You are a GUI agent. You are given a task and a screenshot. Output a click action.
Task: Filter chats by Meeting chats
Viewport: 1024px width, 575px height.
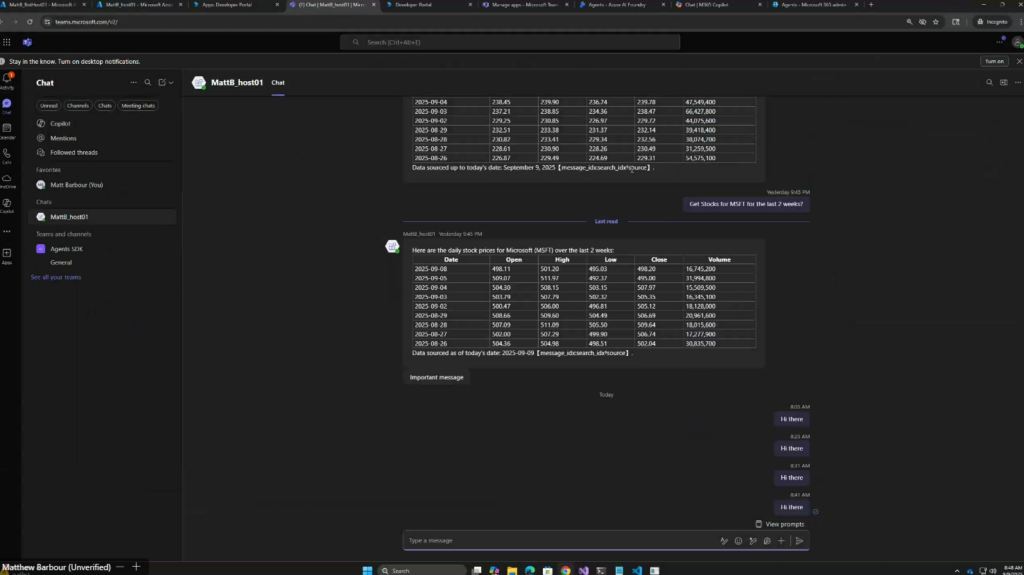pyautogui.click(x=138, y=106)
